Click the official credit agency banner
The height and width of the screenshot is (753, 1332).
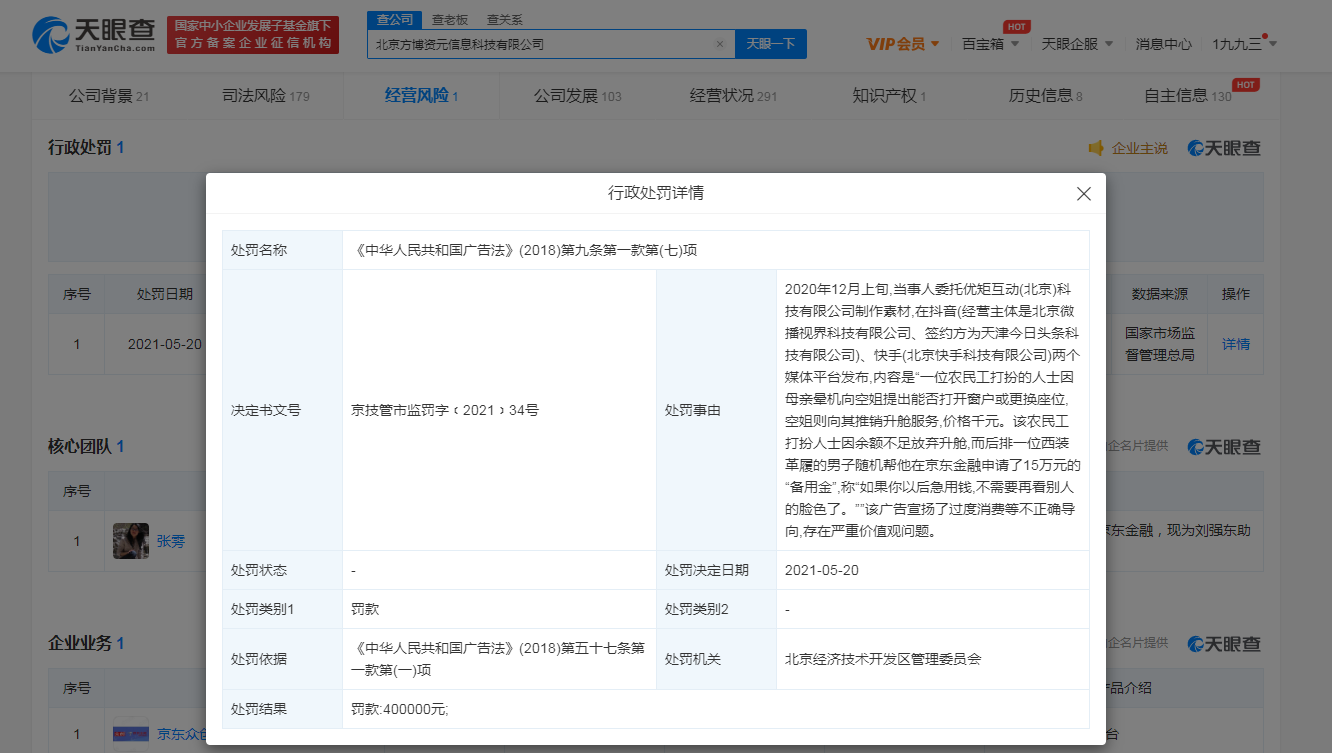pos(253,35)
